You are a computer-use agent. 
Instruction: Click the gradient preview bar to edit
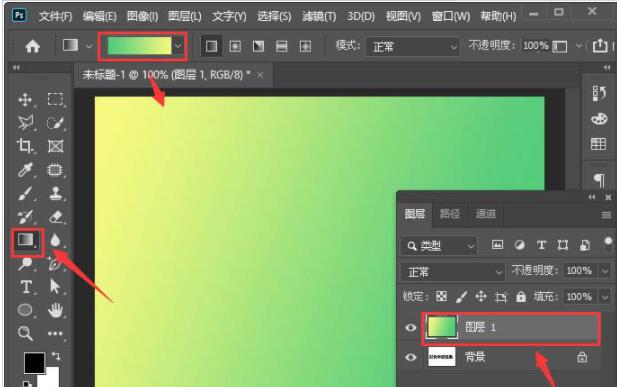[139, 46]
